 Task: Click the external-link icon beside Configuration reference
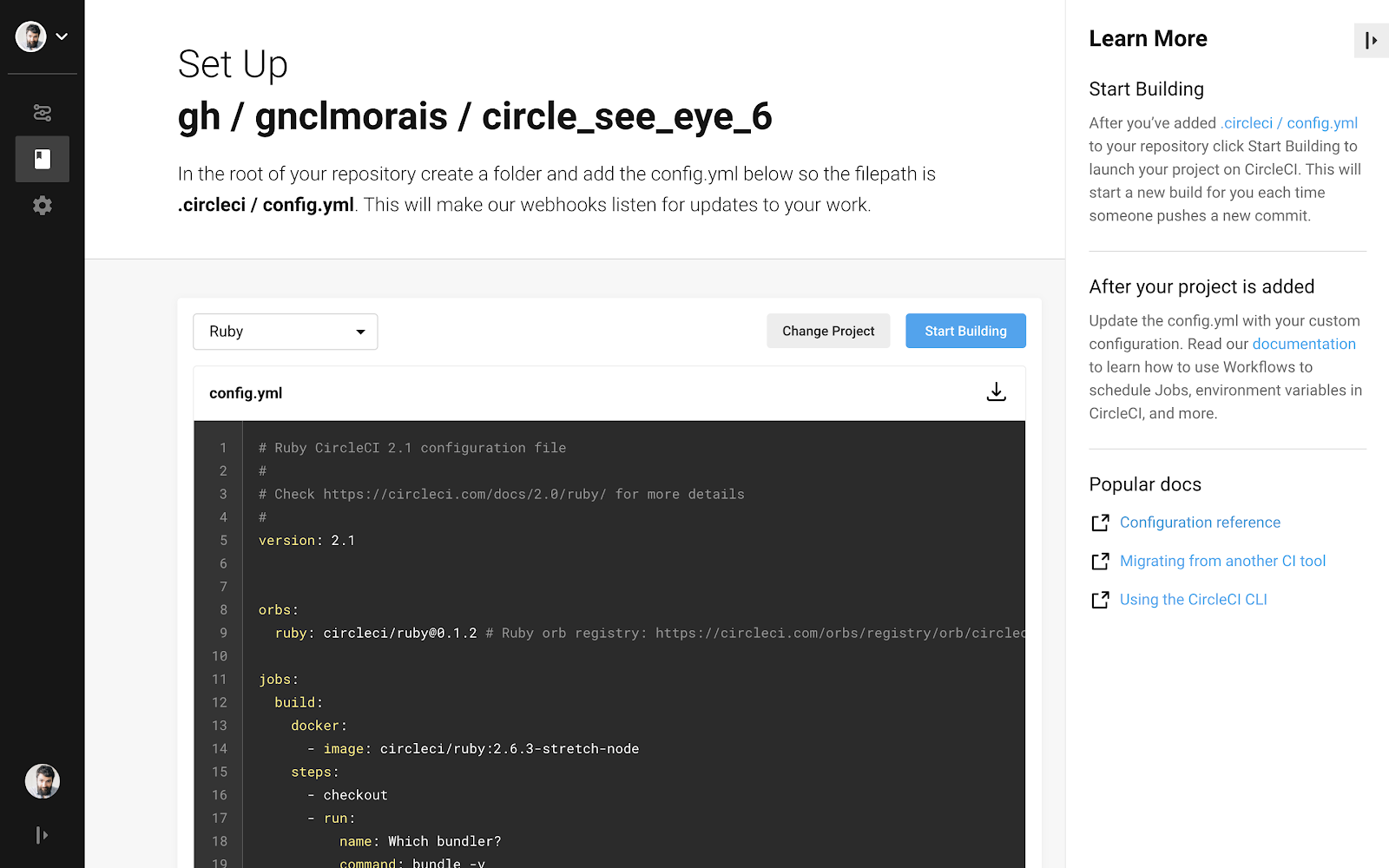pos(1100,522)
